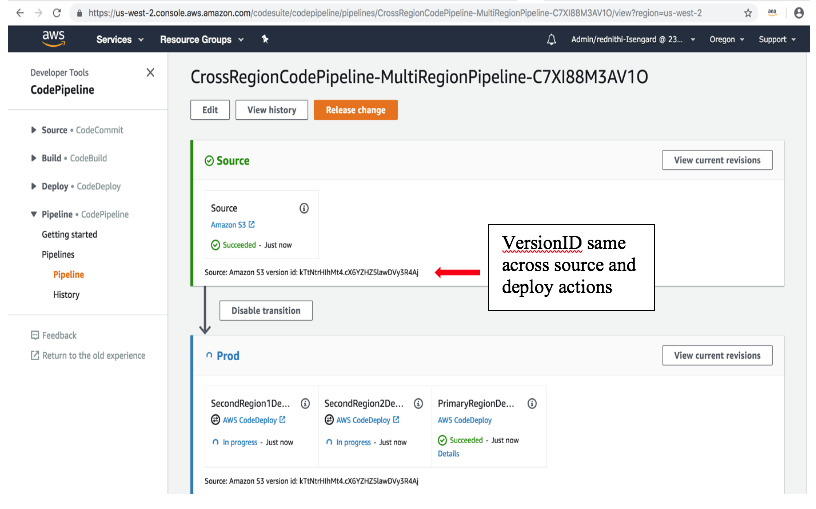Click the Source action info icon

[304, 208]
